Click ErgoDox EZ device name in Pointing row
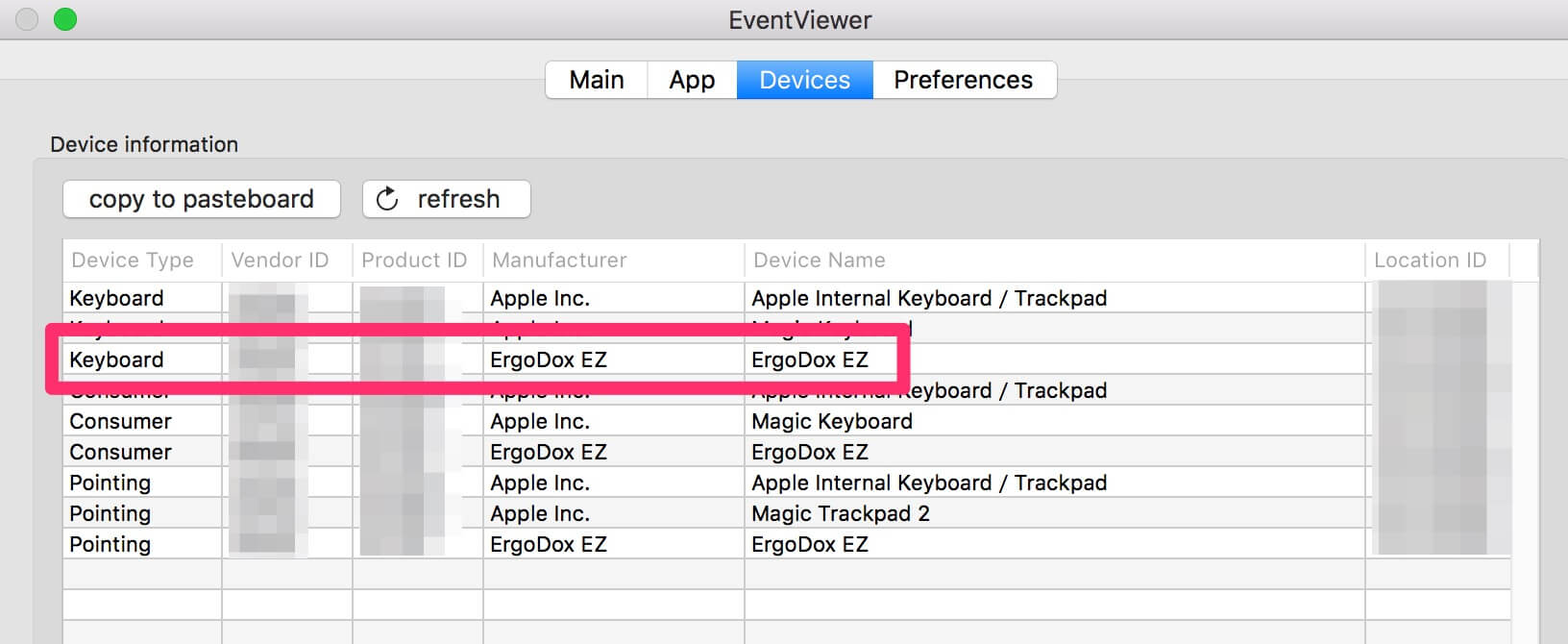 (x=810, y=544)
